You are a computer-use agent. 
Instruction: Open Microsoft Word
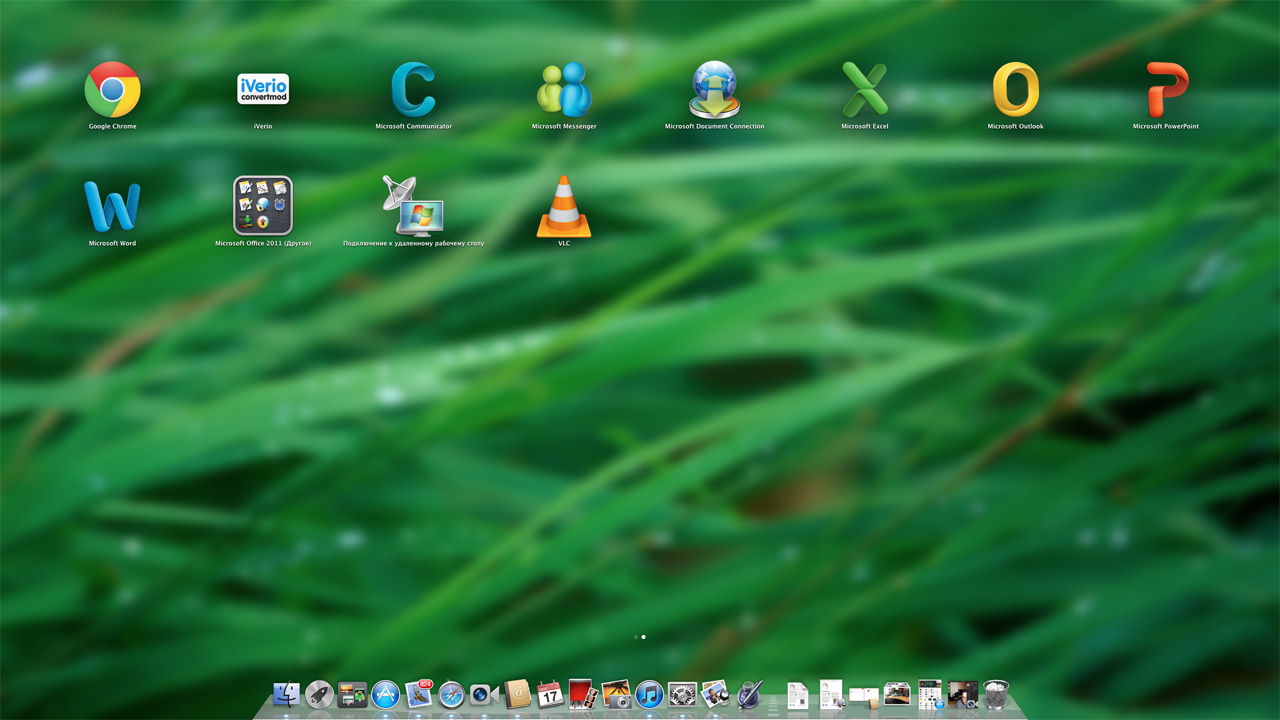pyautogui.click(x=112, y=206)
